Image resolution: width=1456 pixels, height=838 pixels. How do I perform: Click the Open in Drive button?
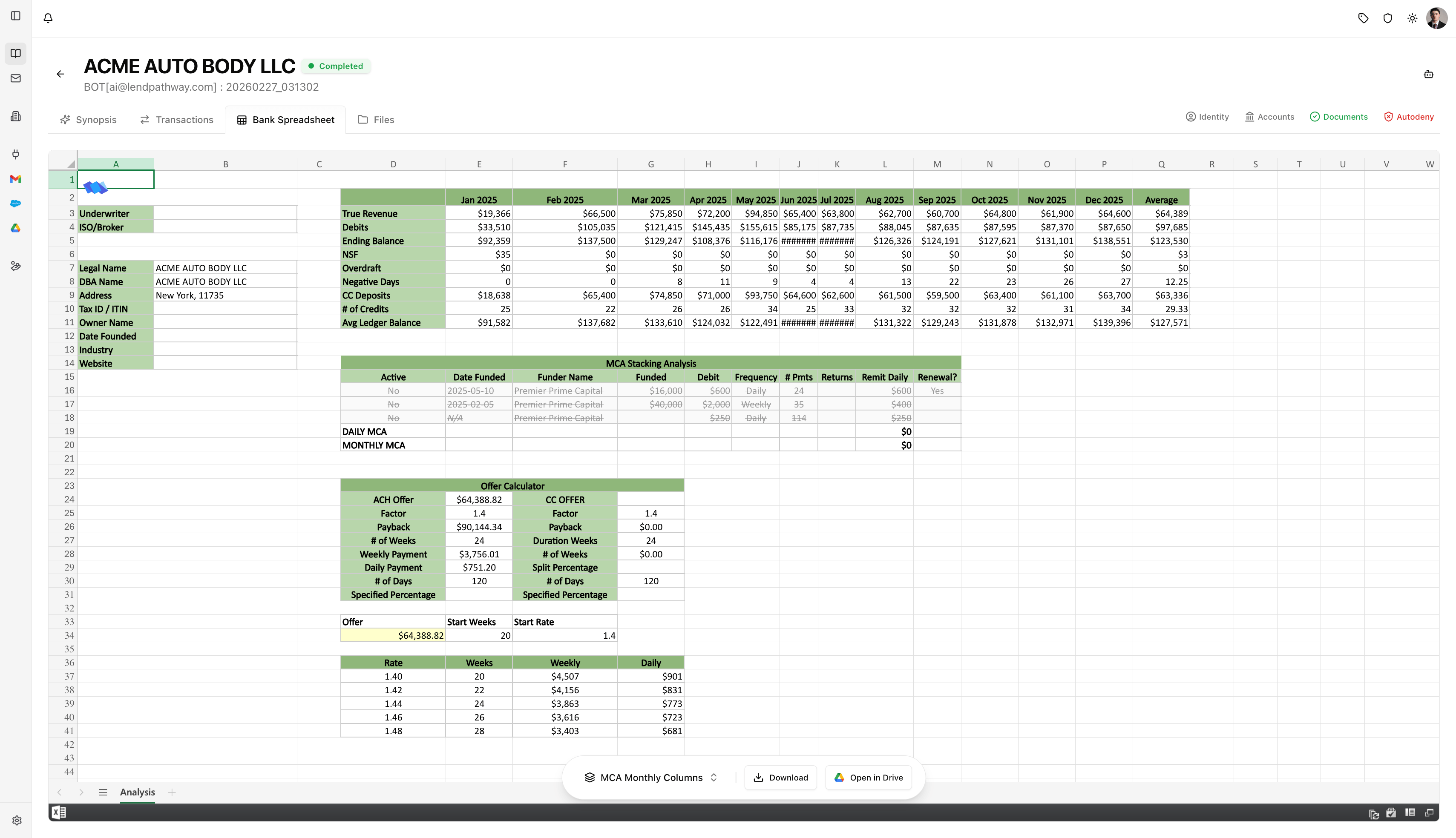click(x=868, y=778)
